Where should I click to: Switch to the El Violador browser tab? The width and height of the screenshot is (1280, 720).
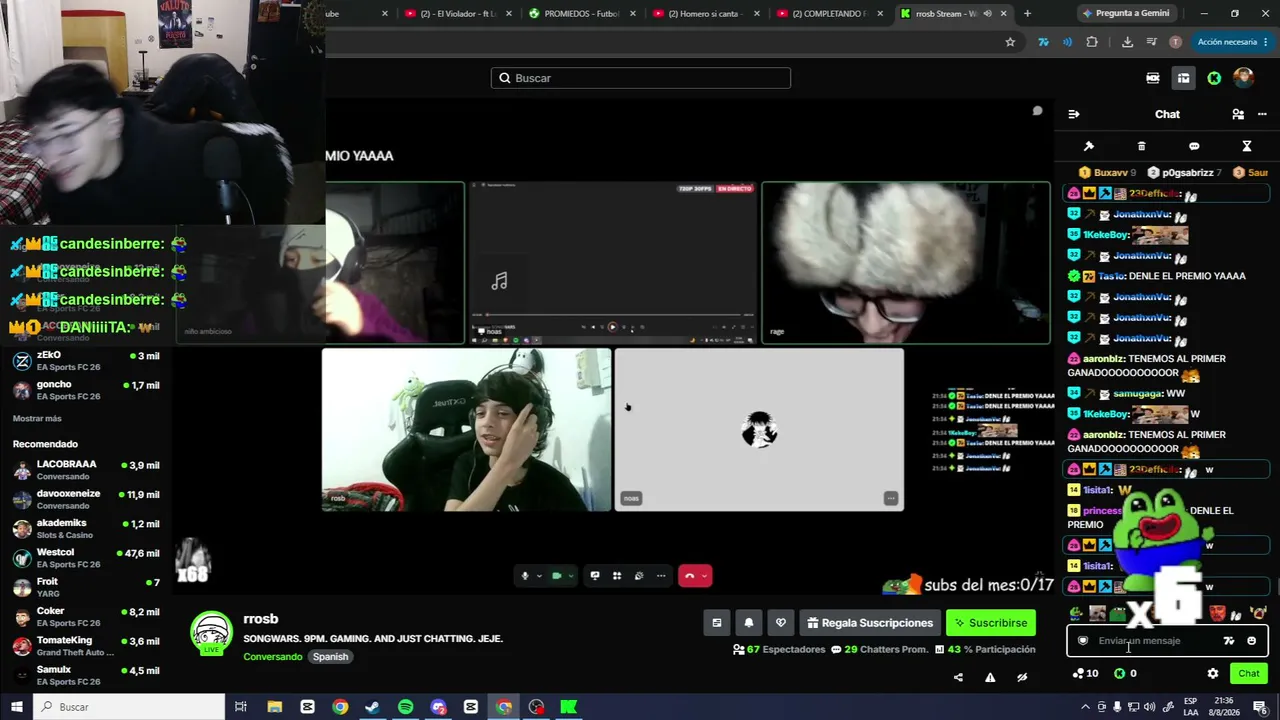point(457,13)
